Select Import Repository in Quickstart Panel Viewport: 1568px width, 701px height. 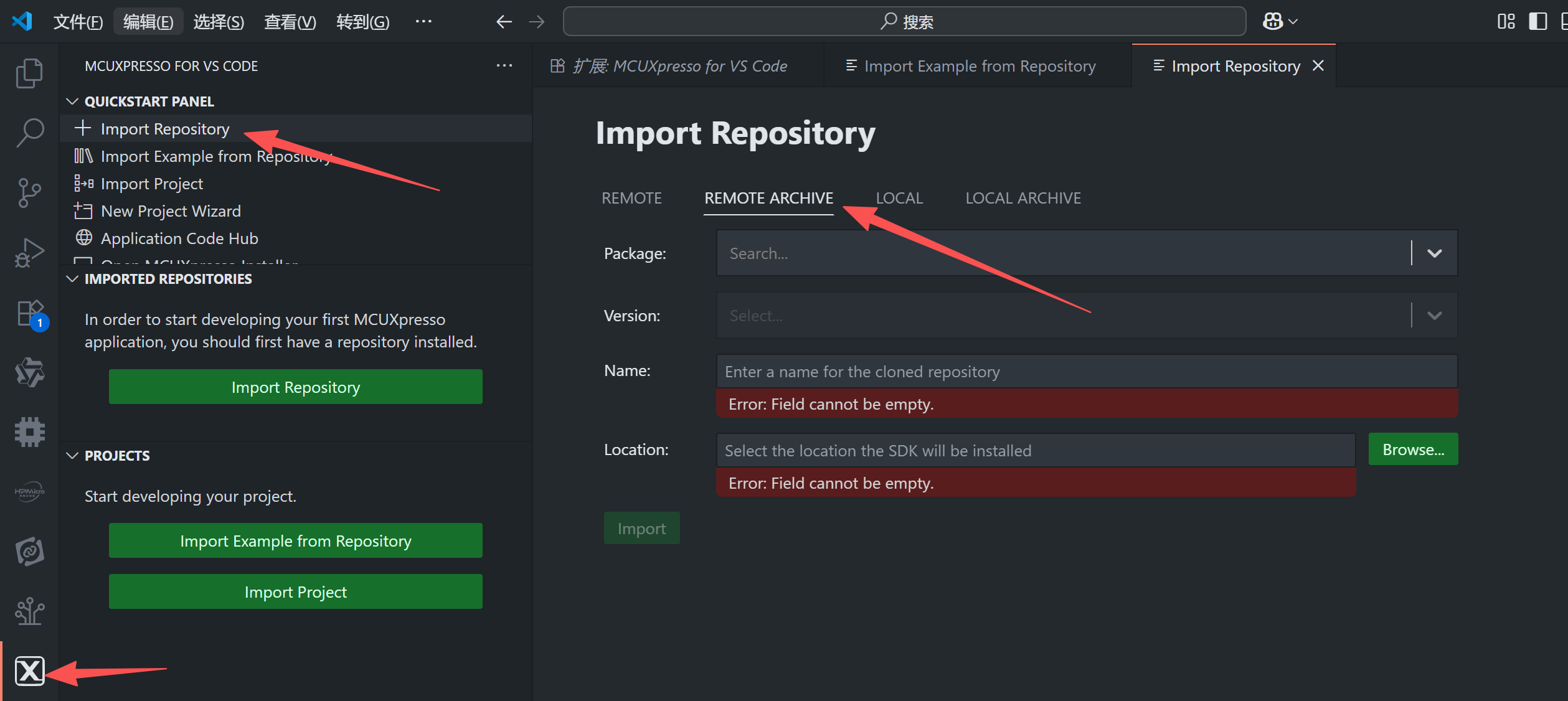296,128
